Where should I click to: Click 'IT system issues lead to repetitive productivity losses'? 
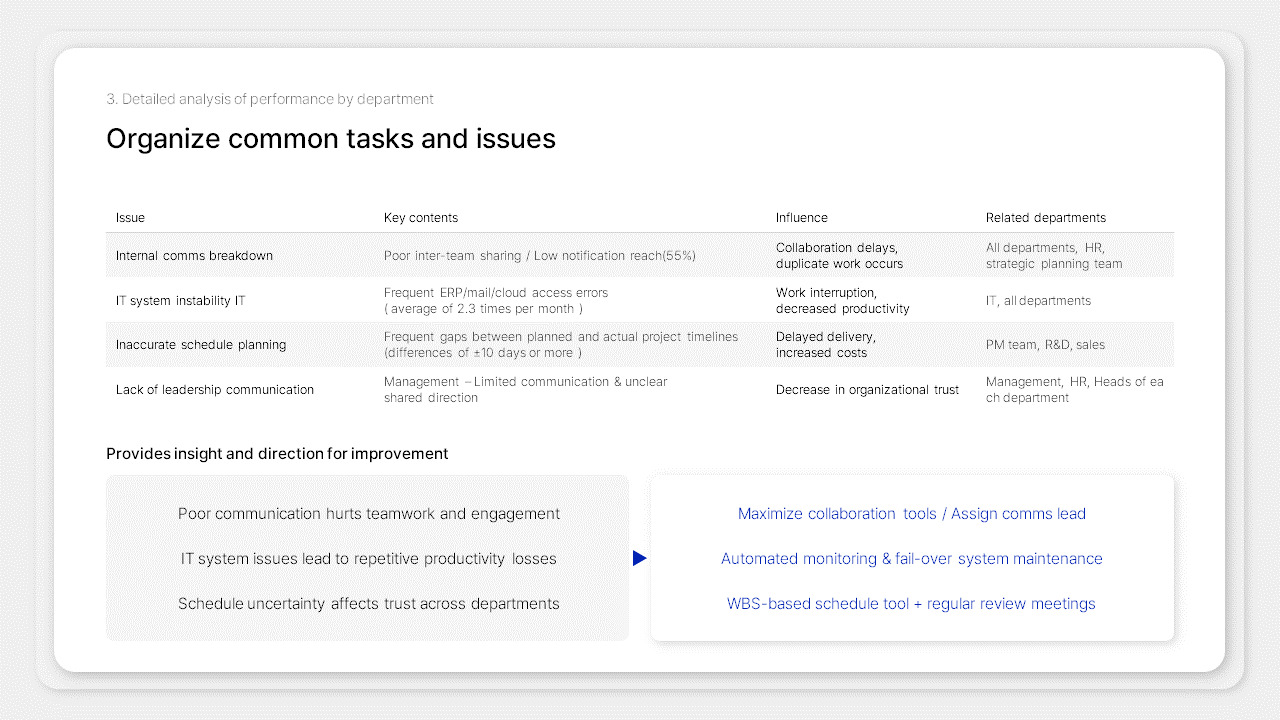click(368, 558)
